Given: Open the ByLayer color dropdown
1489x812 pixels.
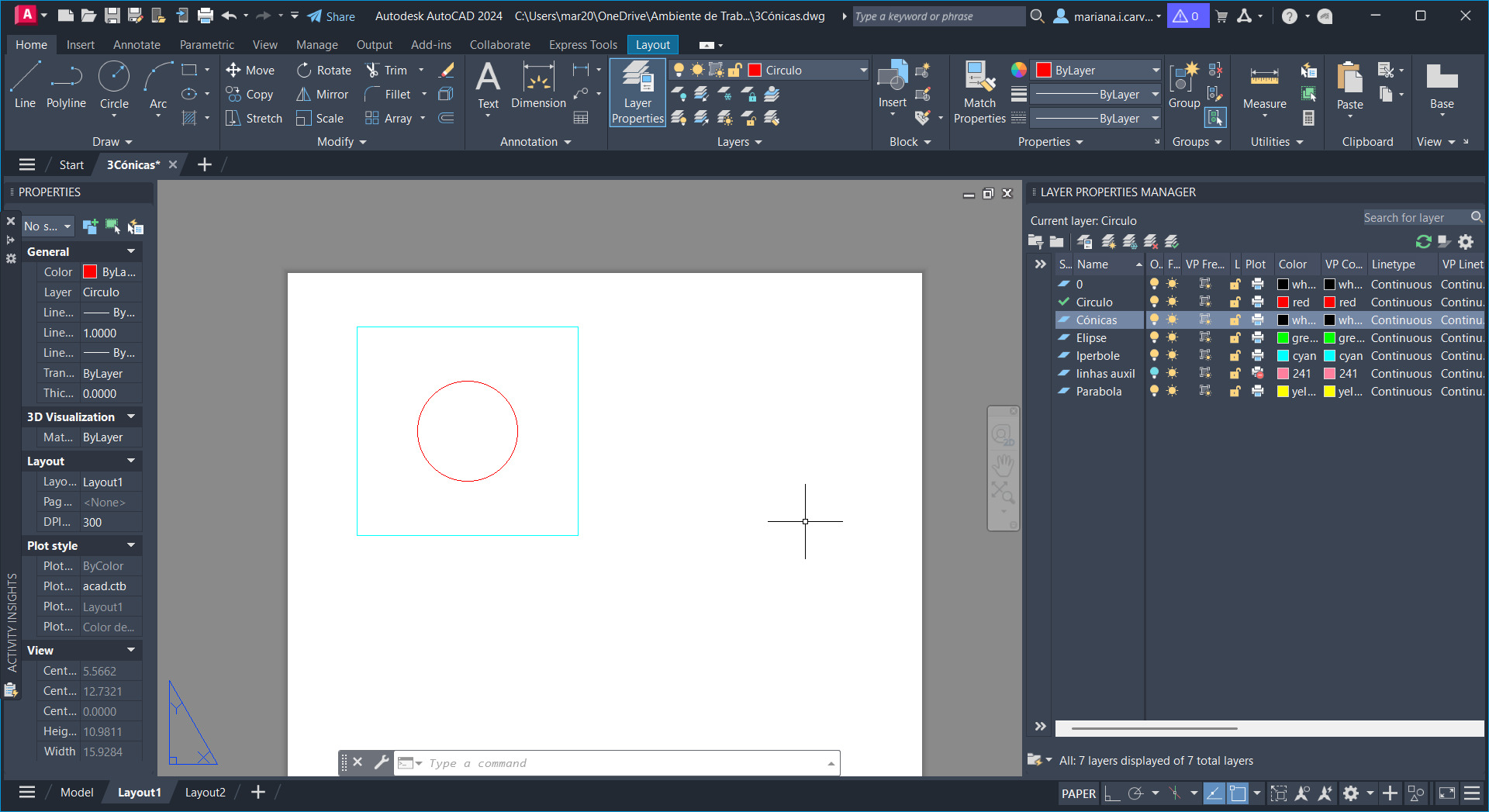Looking at the screenshot, I should [1156, 71].
